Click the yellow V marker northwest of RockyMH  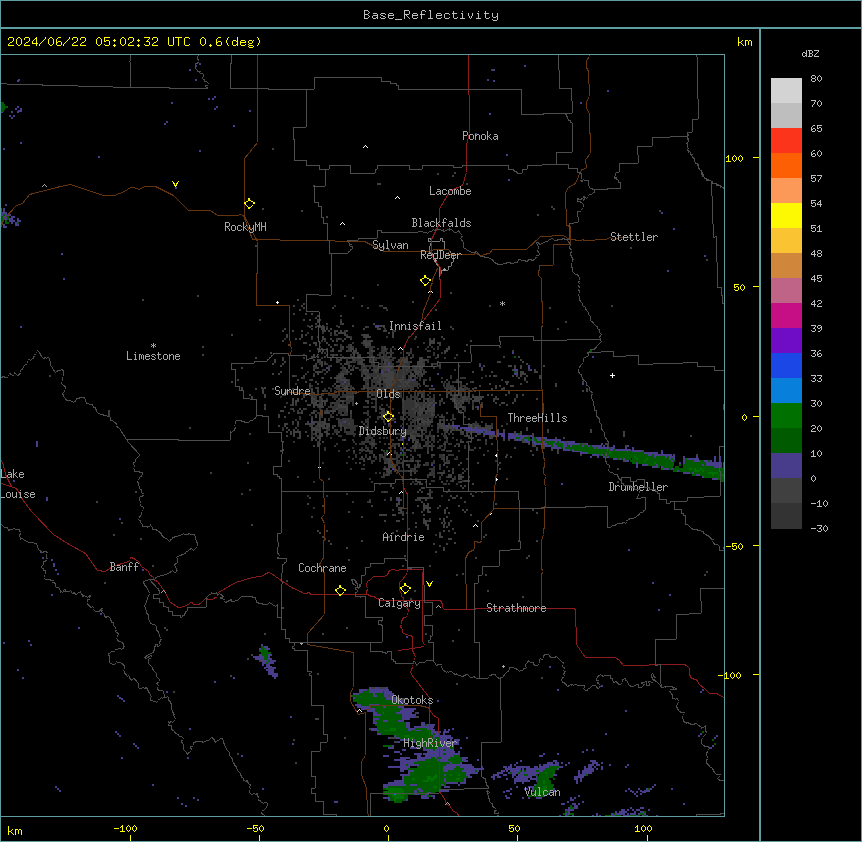point(175,184)
